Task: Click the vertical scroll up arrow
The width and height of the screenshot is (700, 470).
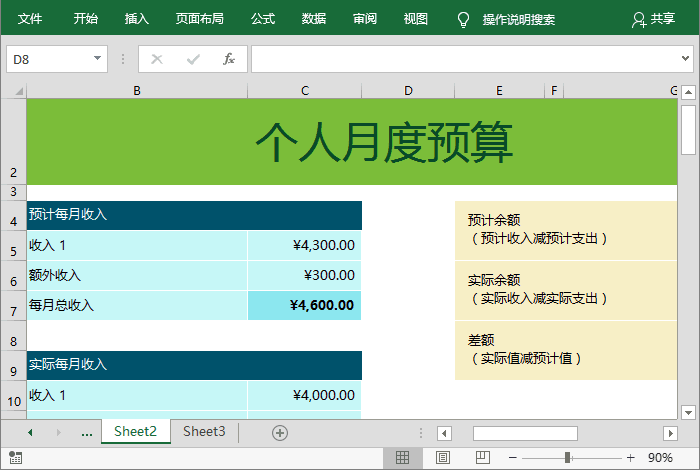Action: (688, 92)
